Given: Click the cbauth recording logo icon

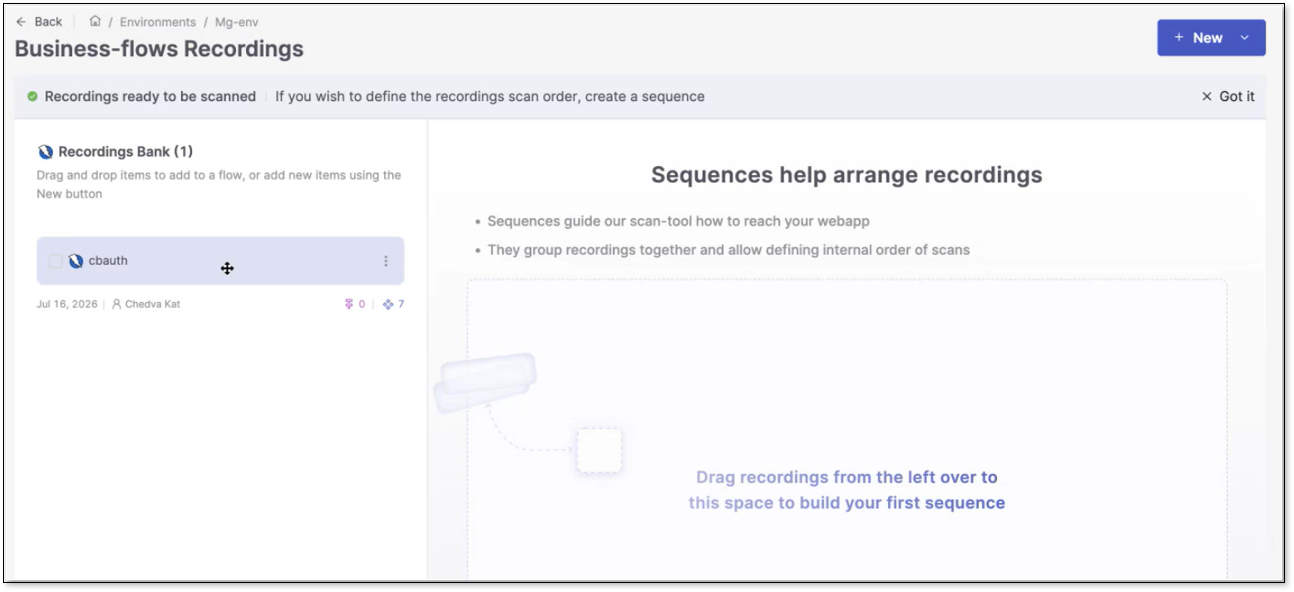Looking at the screenshot, I should (76, 261).
